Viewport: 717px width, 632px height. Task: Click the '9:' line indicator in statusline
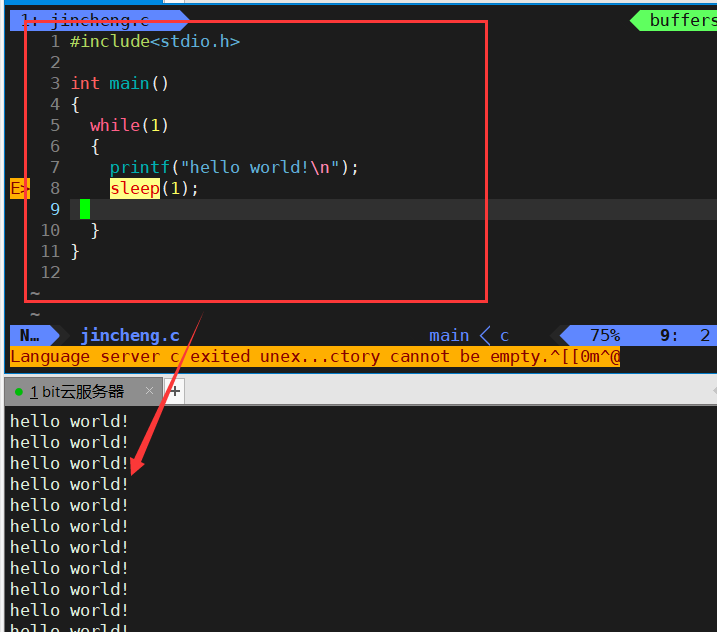point(669,336)
